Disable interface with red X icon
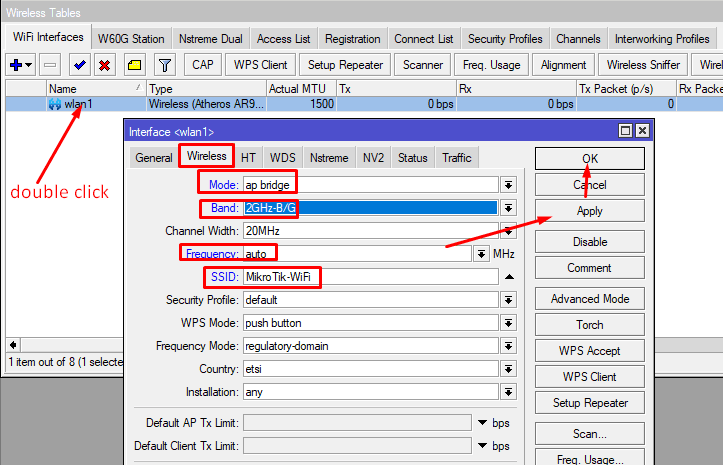 click(105, 65)
